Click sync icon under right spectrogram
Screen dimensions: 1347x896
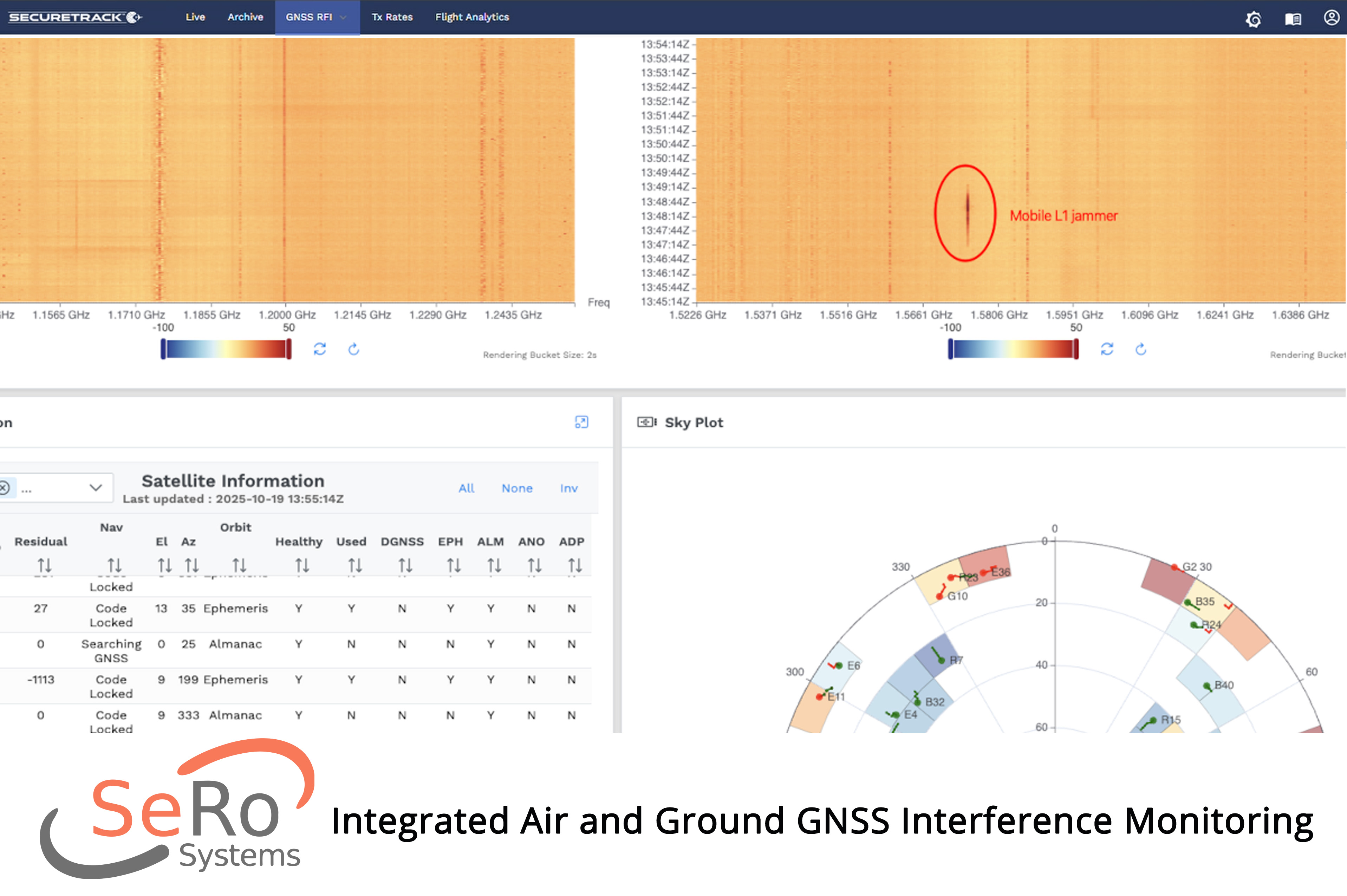1106,349
